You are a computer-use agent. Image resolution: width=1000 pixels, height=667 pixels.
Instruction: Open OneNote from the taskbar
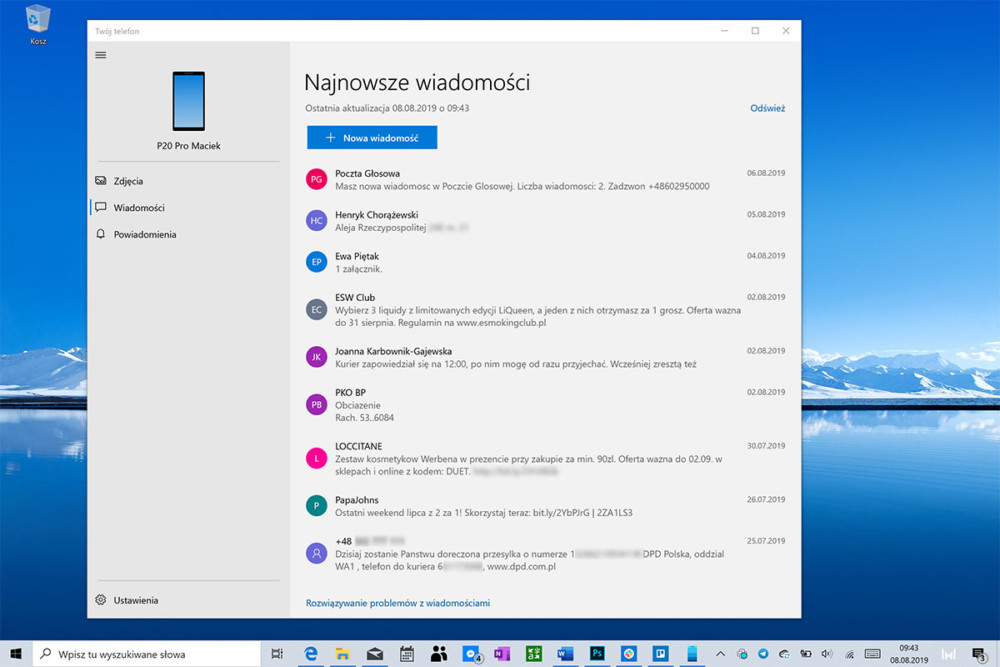(x=502, y=654)
